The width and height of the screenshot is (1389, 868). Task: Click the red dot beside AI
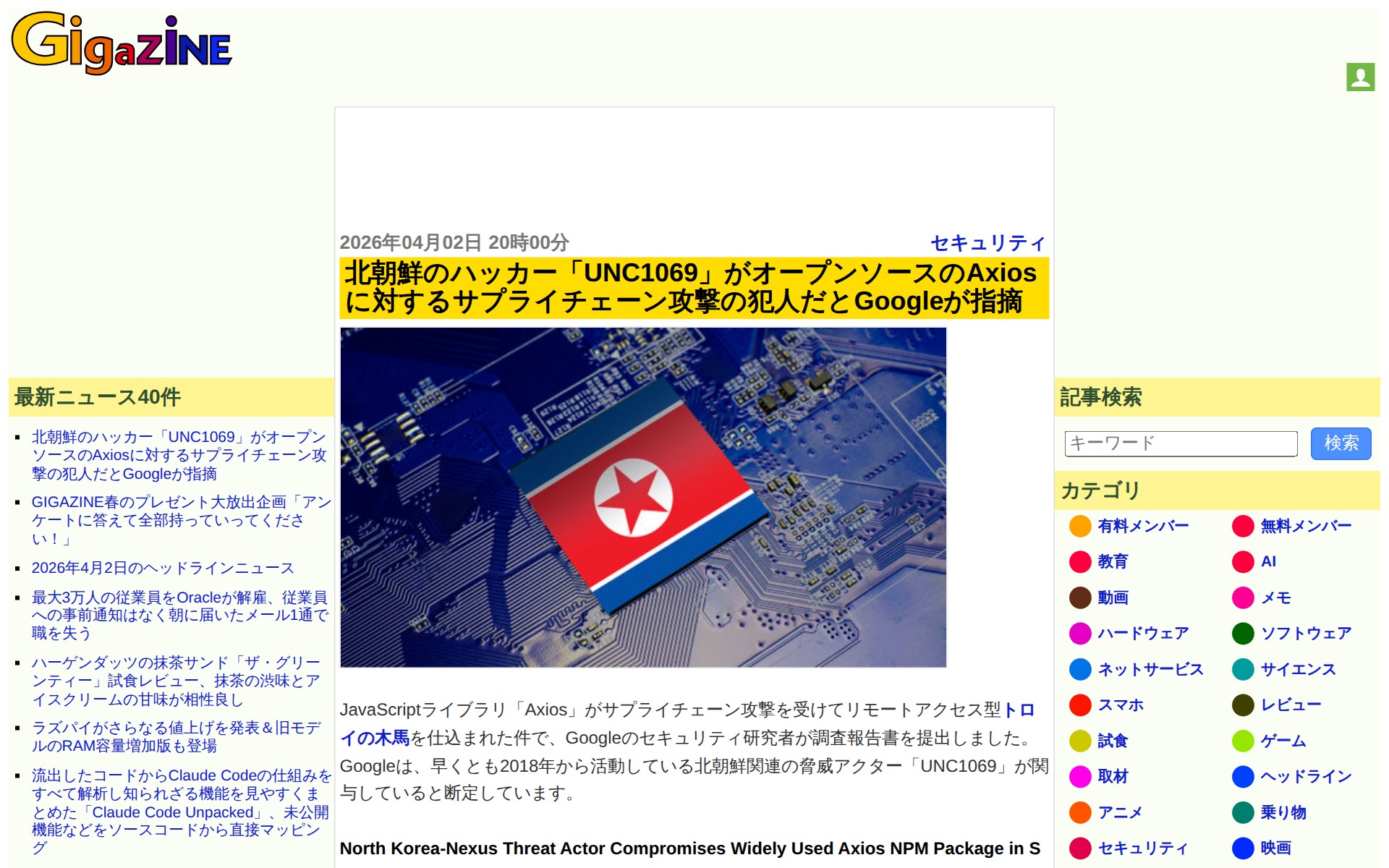[x=1243, y=561]
